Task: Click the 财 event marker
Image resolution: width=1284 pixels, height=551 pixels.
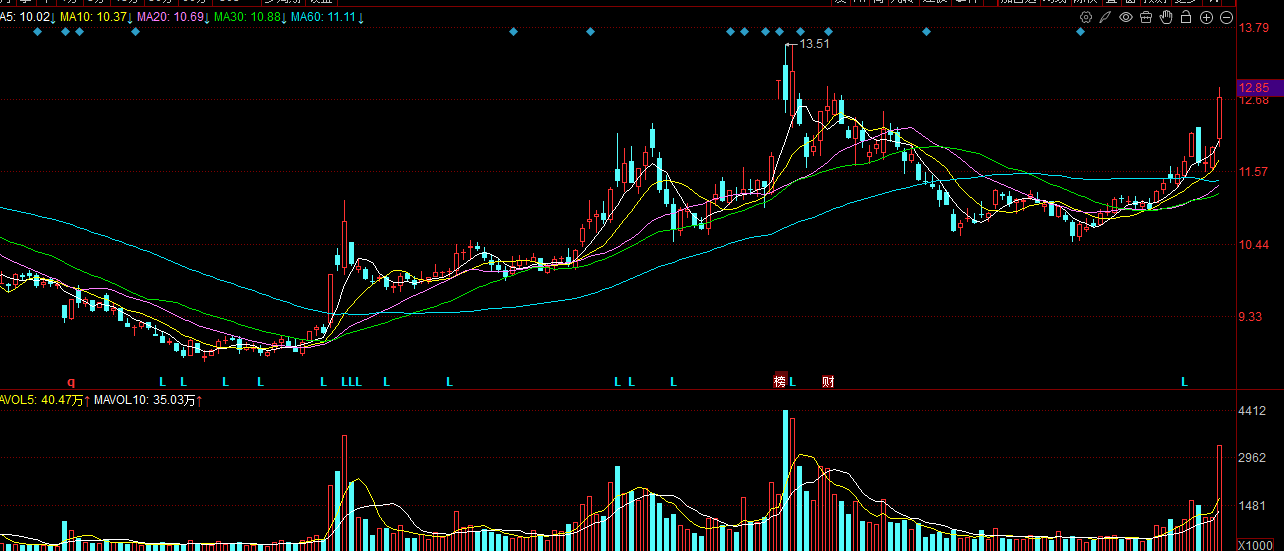Action: (x=828, y=381)
